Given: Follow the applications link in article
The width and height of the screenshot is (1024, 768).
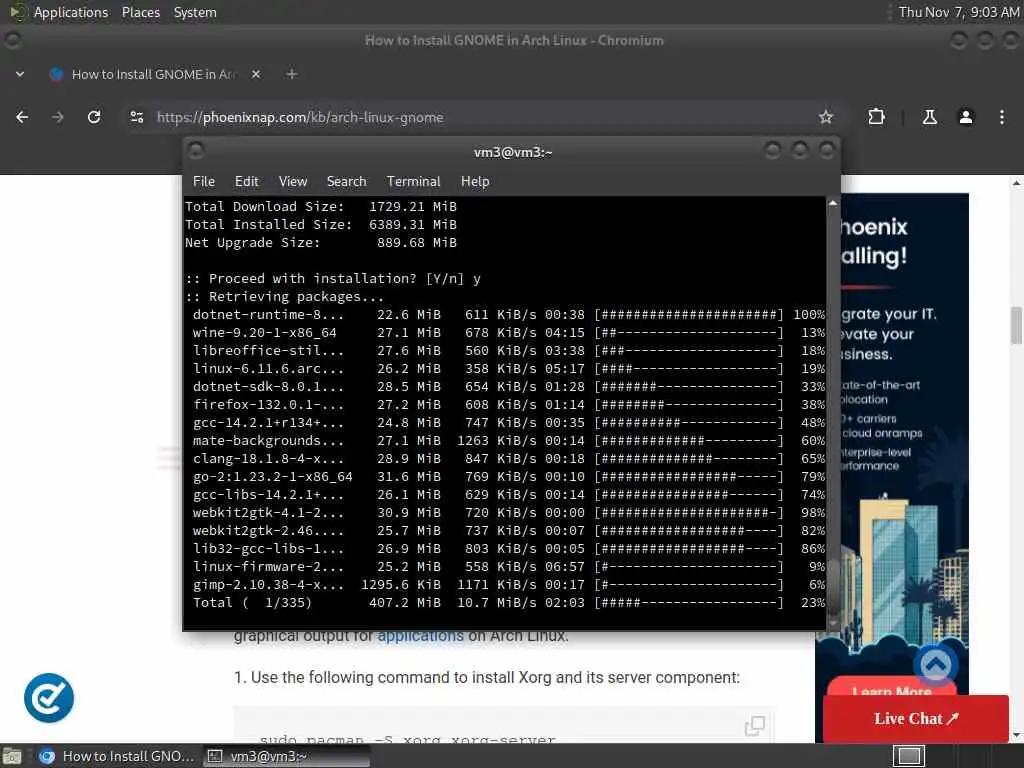Looking at the screenshot, I should click(420, 635).
